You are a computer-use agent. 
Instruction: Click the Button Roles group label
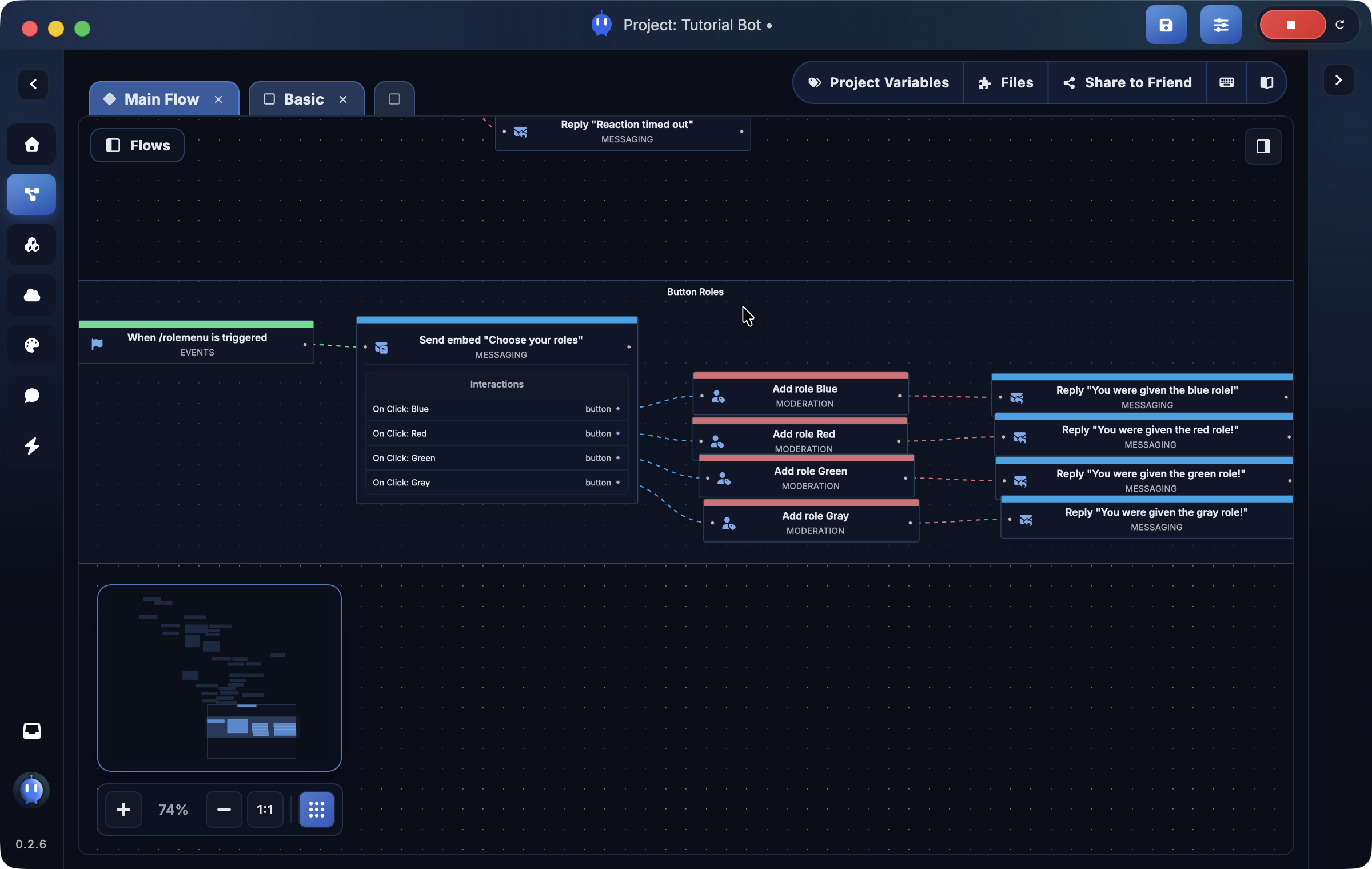pos(695,292)
